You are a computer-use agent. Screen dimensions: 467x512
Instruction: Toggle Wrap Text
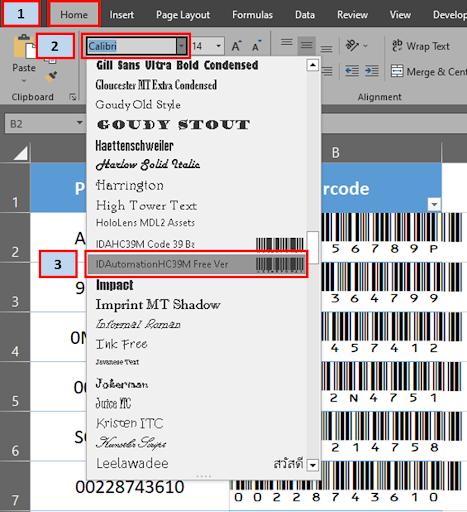(x=421, y=46)
